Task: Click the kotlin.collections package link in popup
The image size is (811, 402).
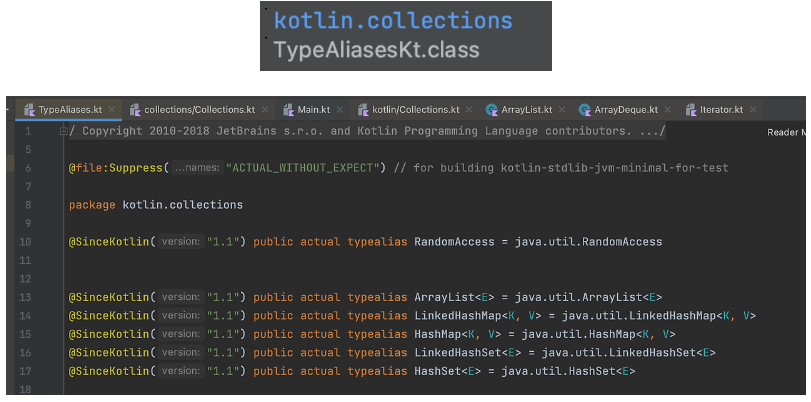Action: [393, 21]
